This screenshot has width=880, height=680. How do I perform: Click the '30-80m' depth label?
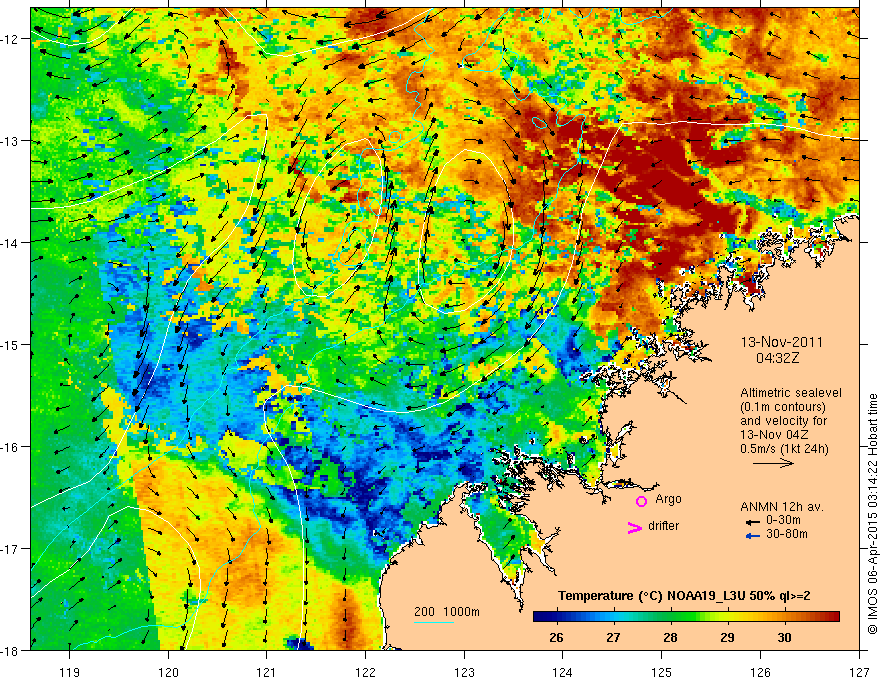click(x=787, y=534)
